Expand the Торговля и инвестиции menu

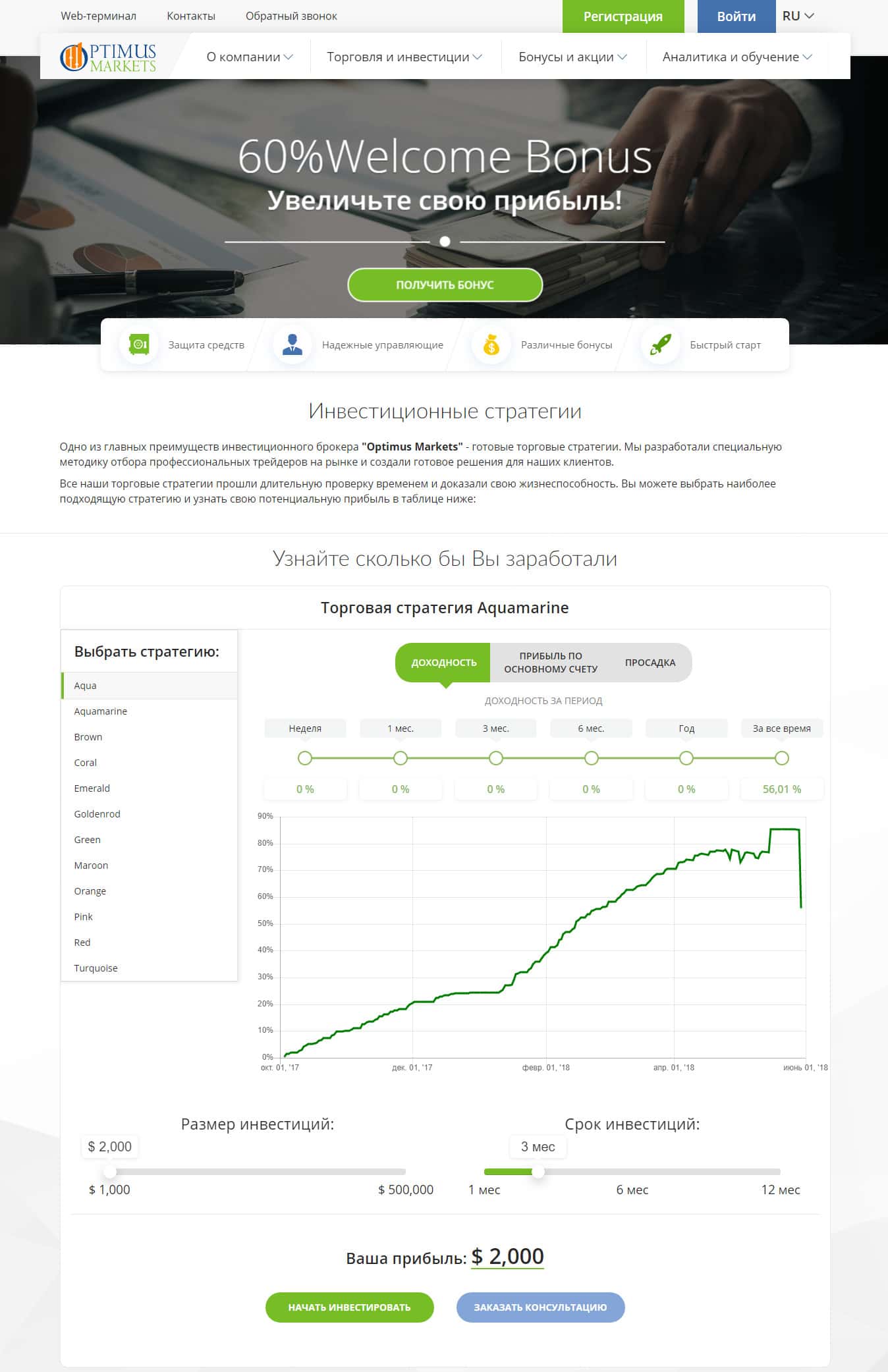[404, 57]
